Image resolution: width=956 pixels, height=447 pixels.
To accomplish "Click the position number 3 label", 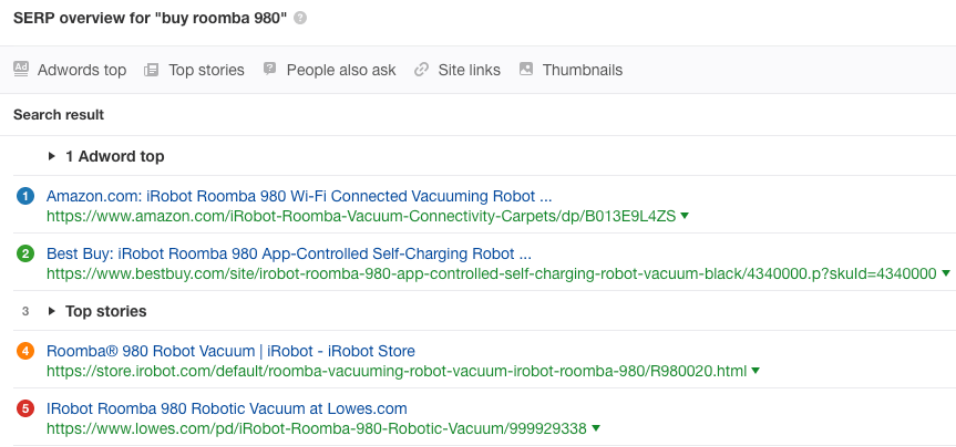I will pos(25,312).
